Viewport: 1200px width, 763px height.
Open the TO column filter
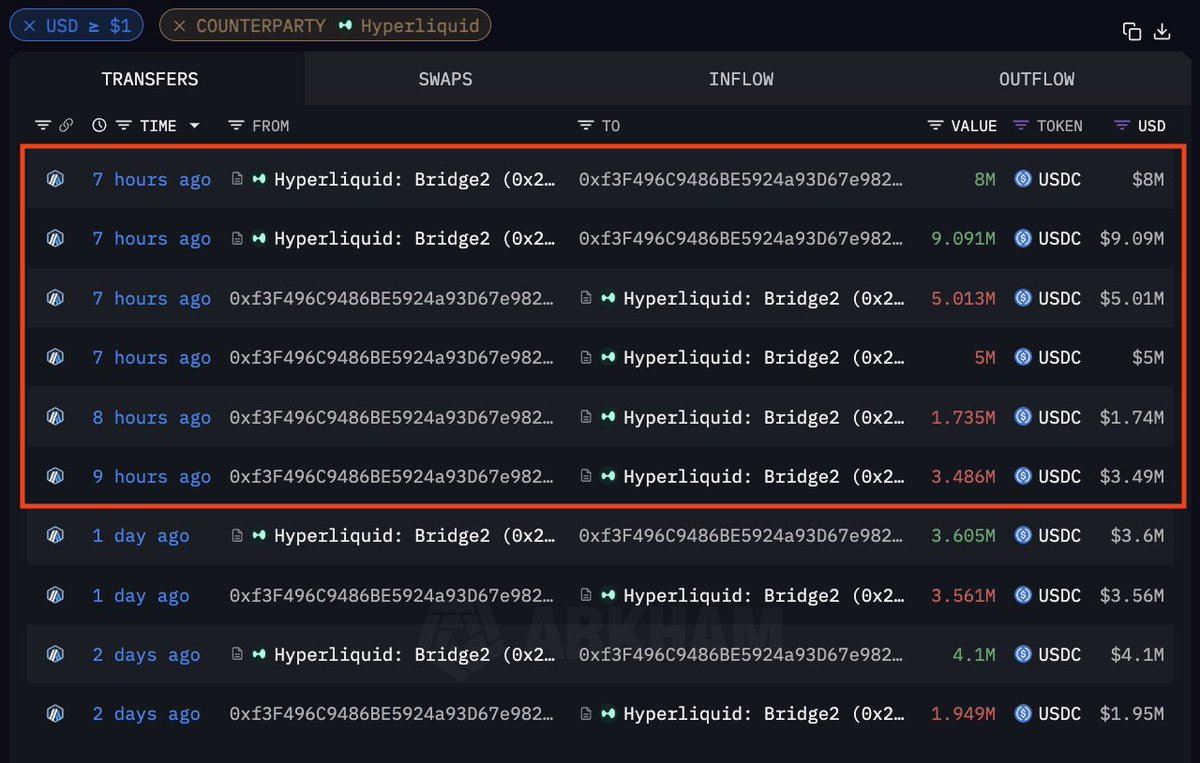[x=586, y=126]
